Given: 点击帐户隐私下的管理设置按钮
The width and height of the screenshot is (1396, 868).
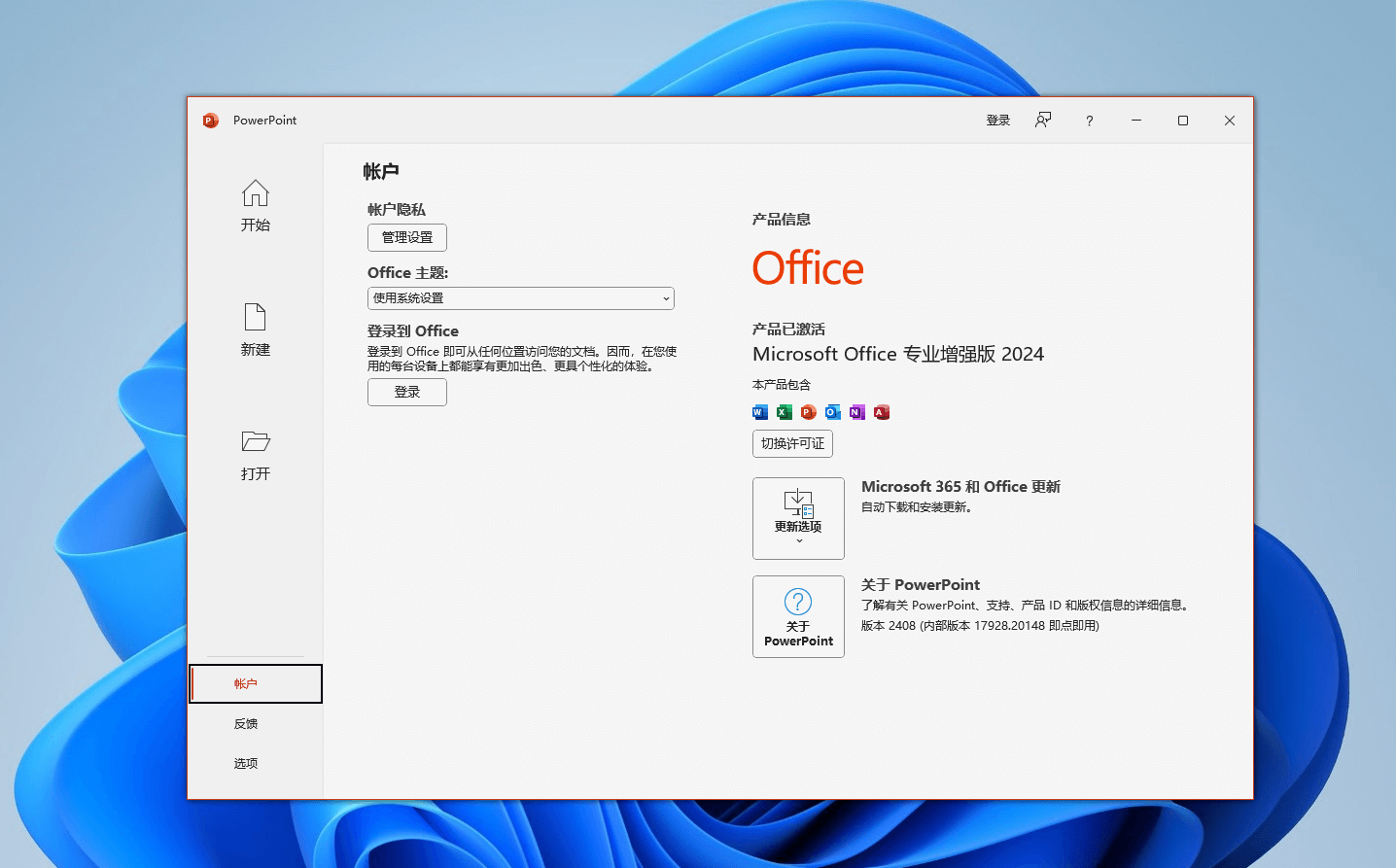Looking at the screenshot, I should [x=406, y=237].
